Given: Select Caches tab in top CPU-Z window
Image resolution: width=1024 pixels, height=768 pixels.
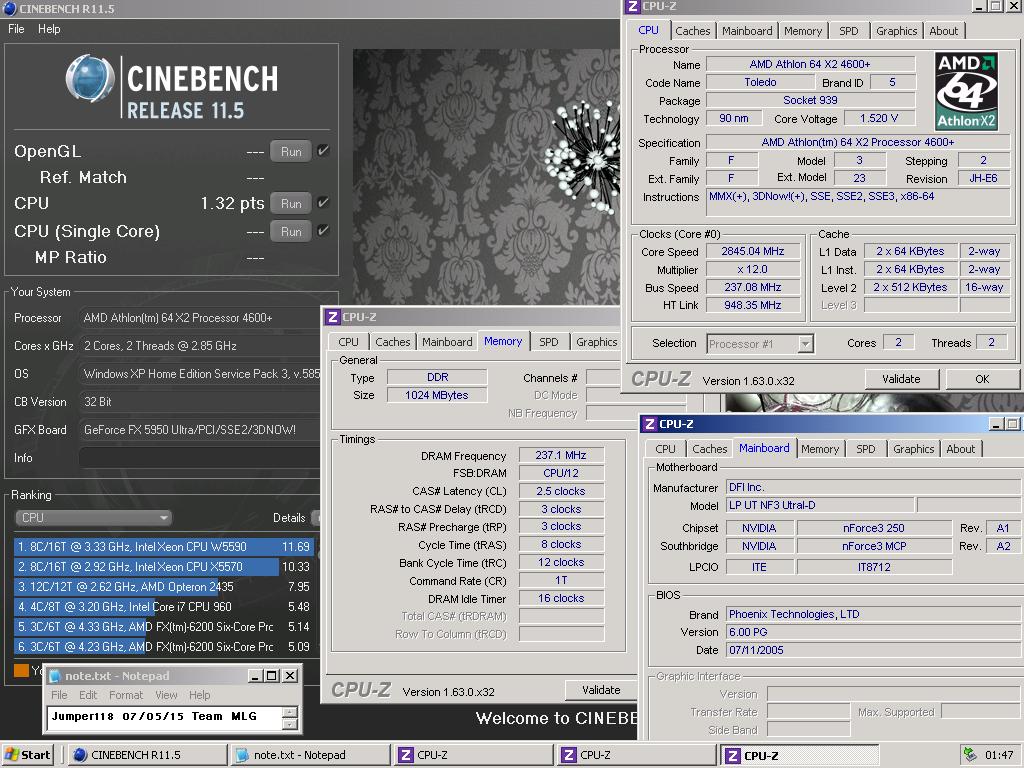Looking at the screenshot, I should pyautogui.click(x=693, y=31).
